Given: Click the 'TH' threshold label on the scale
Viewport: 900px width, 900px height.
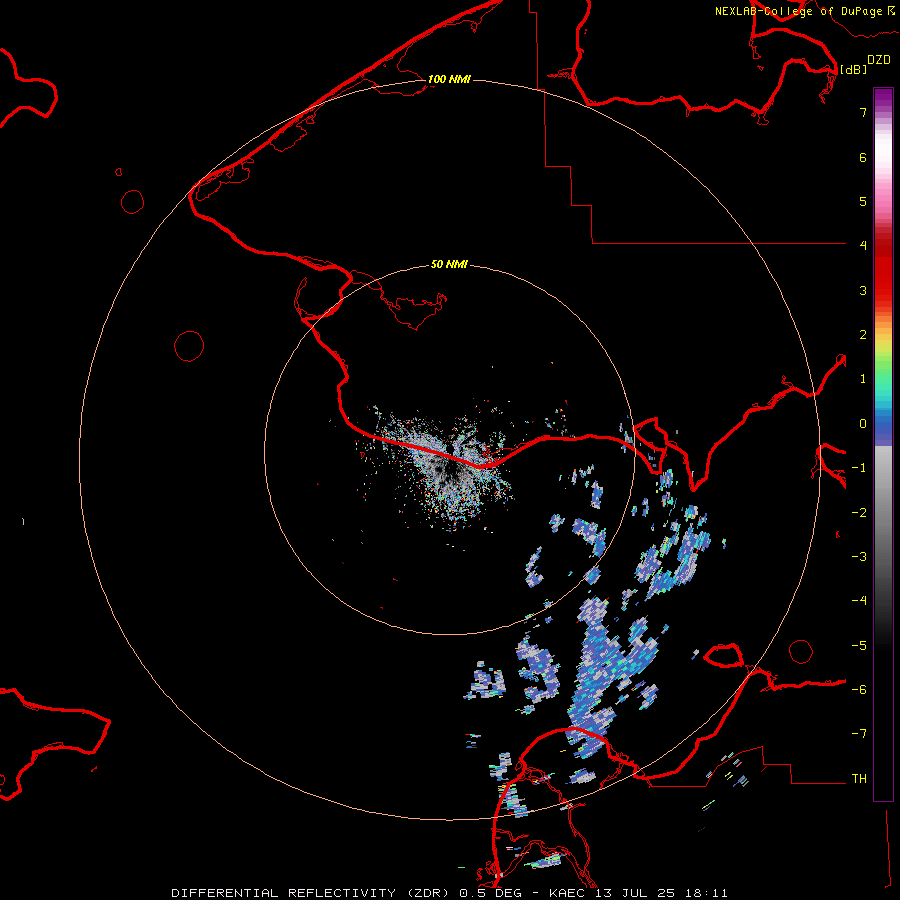Looking at the screenshot, I should click(859, 779).
